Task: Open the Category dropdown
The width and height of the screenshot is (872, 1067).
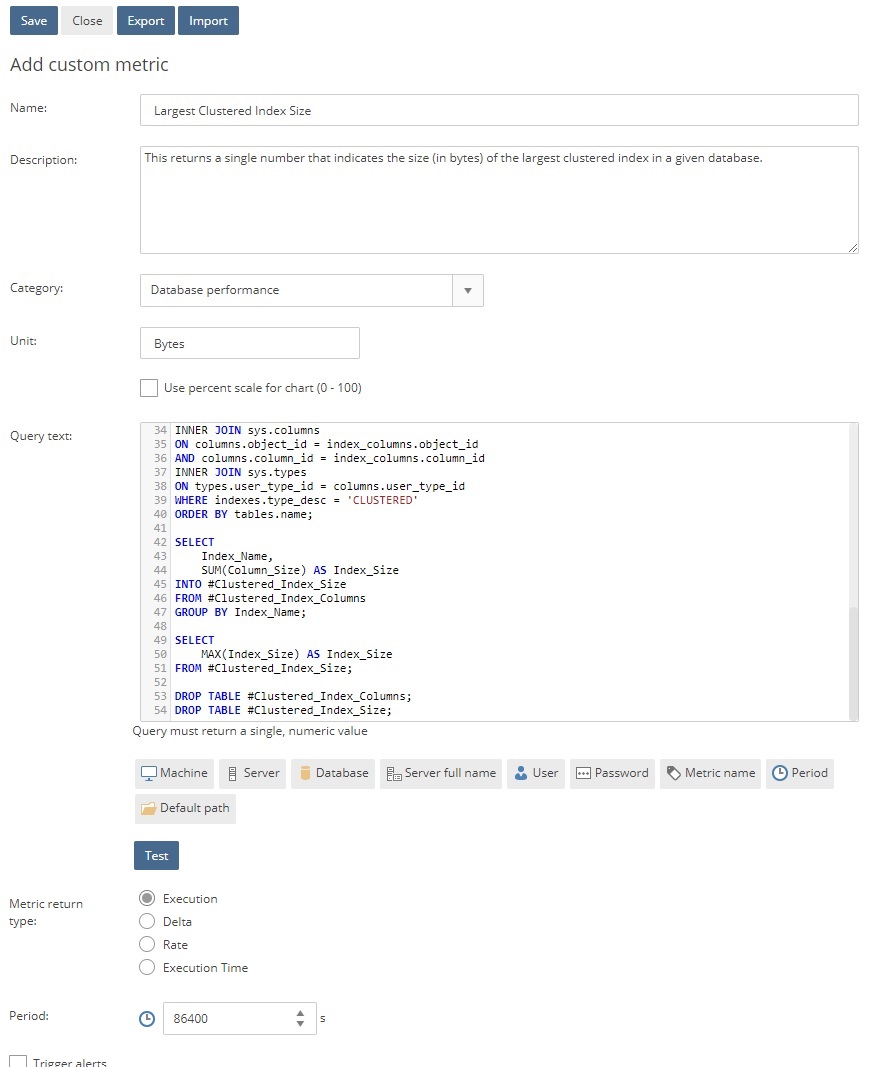Action: point(467,290)
